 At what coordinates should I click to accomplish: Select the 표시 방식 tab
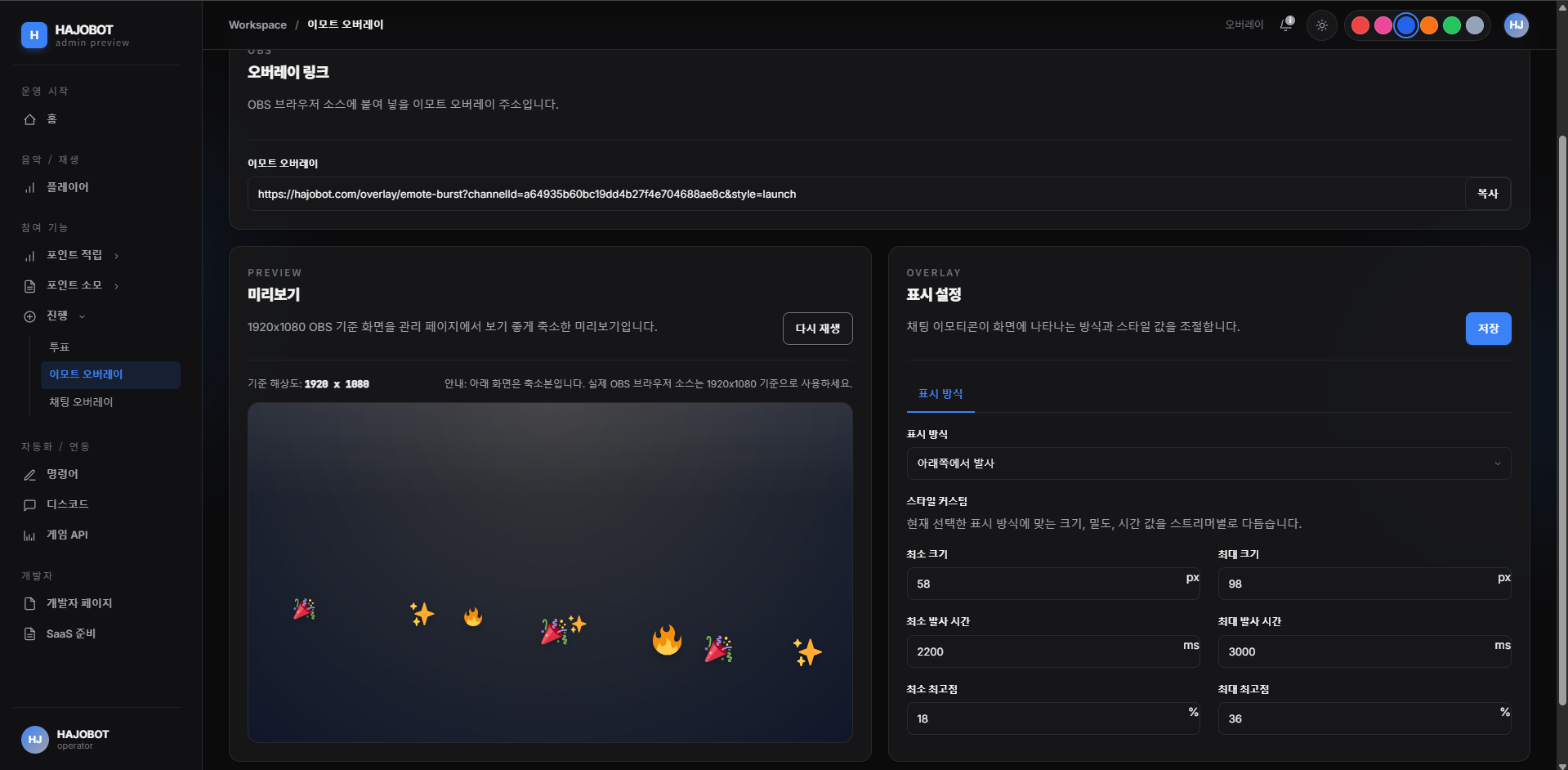point(940,394)
